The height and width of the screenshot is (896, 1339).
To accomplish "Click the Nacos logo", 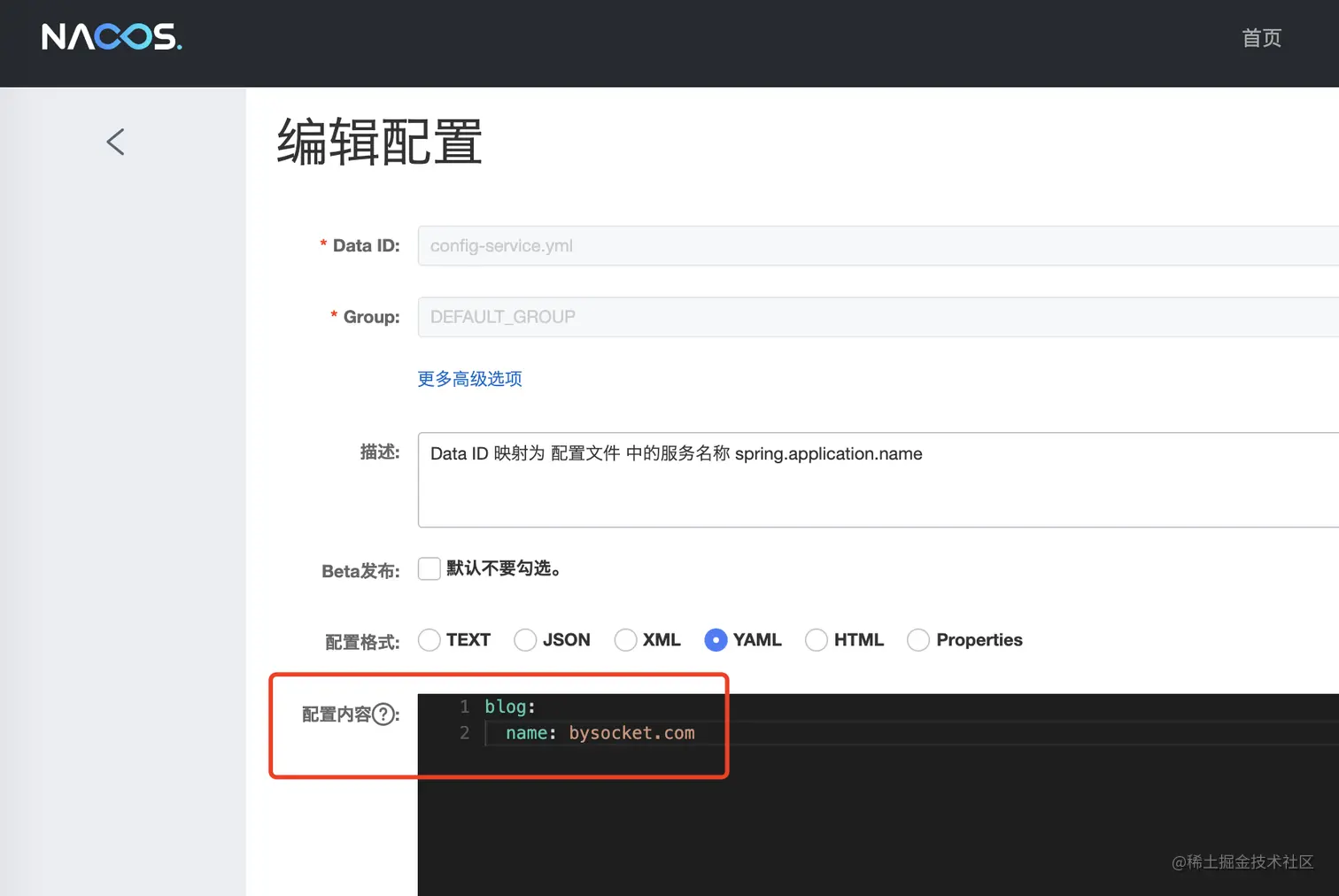I will [112, 37].
